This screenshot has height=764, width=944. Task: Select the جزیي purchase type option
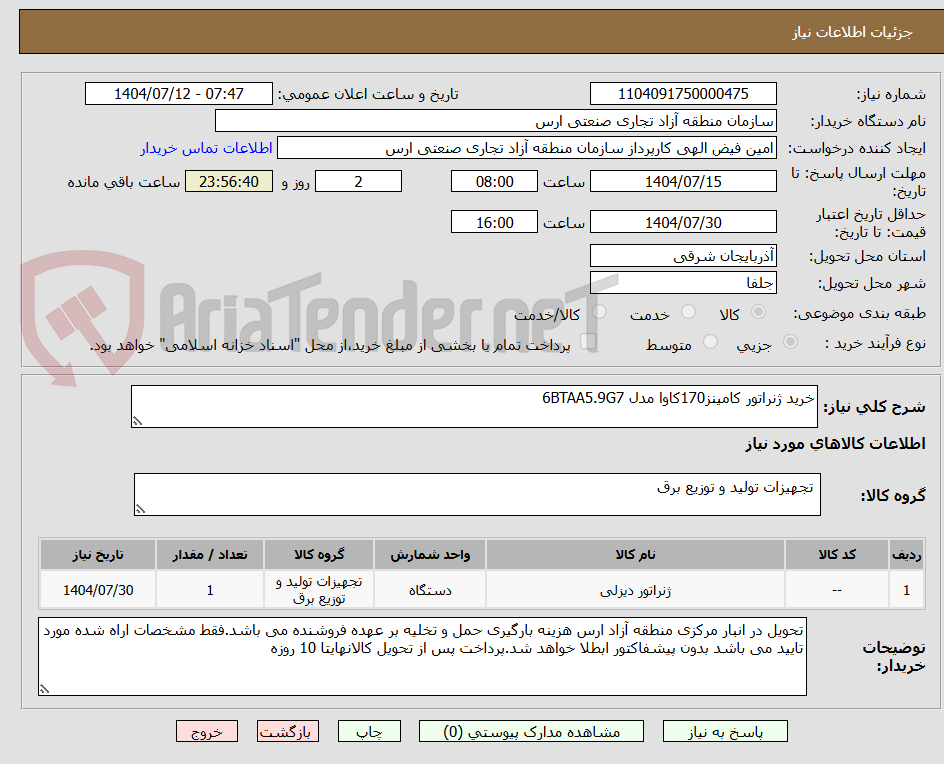pyautogui.click(x=792, y=341)
